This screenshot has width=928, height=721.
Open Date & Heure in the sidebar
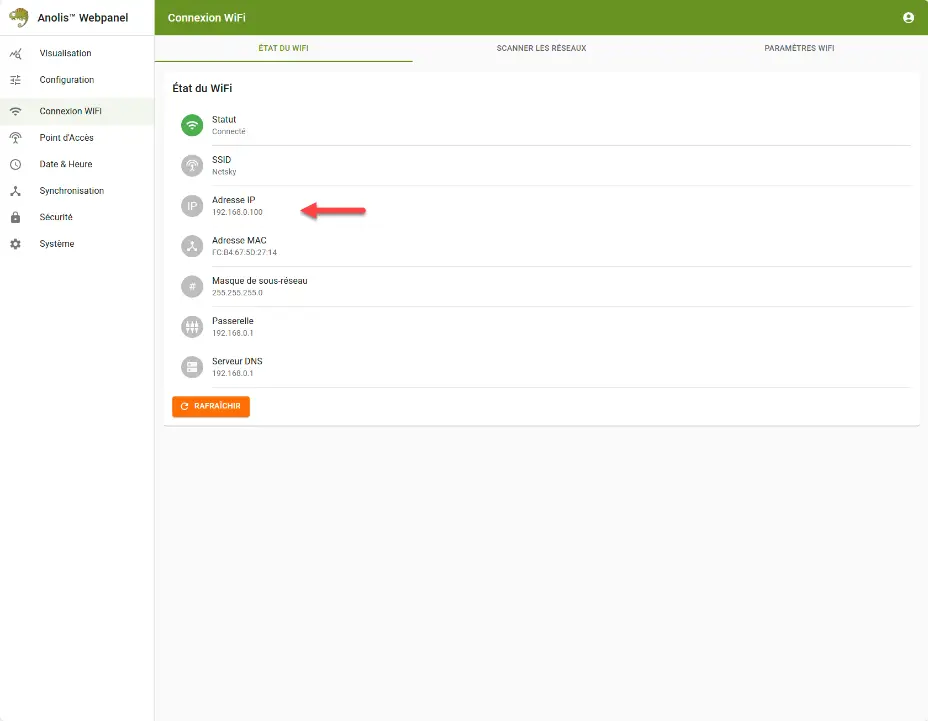tap(77, 165)
